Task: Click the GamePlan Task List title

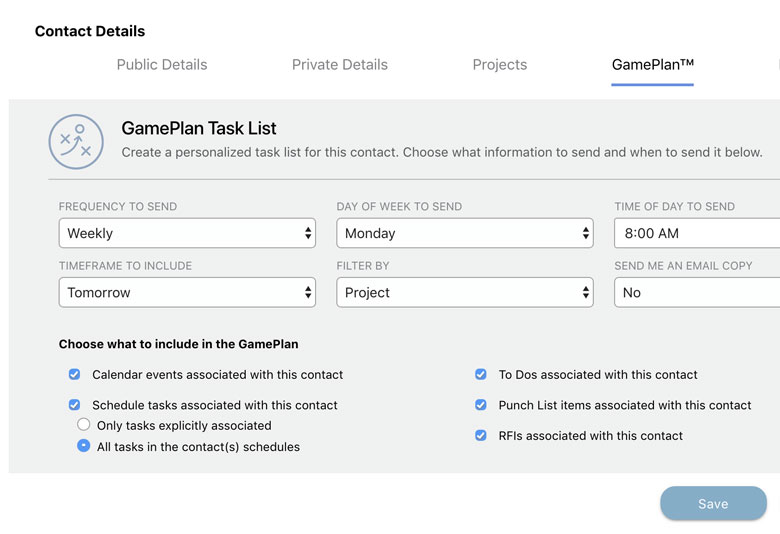Action: pyautogui.click(x=198, y=128)
